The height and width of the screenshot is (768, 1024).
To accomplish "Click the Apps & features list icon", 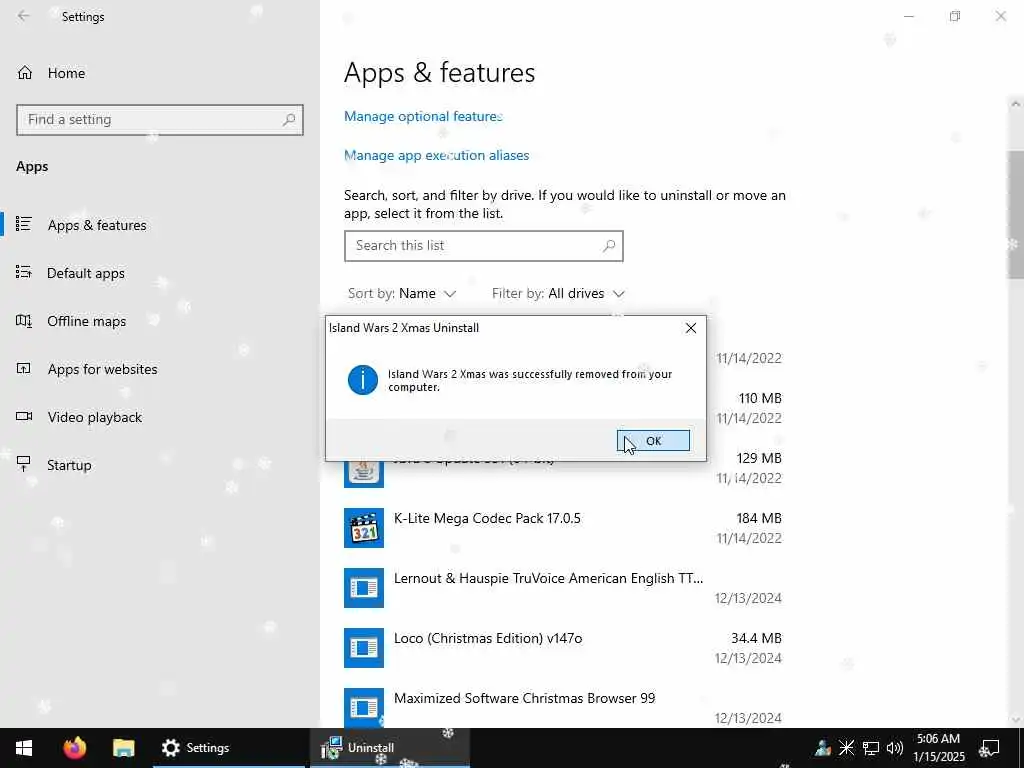I will (x=24, y=224).
